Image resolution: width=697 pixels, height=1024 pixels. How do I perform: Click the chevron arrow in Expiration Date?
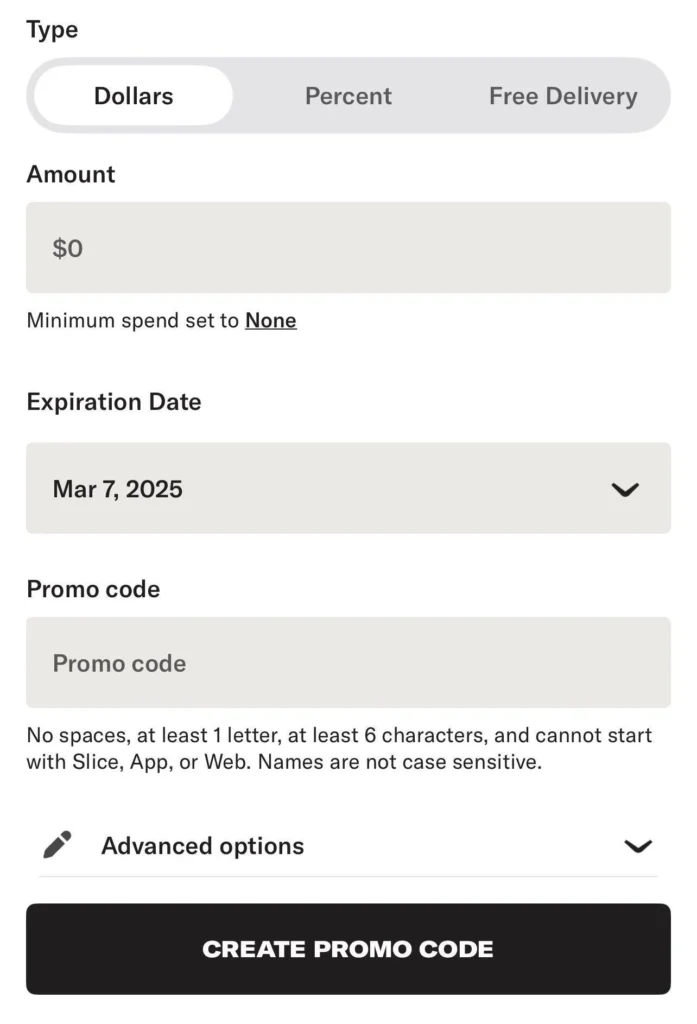(625, 490)
